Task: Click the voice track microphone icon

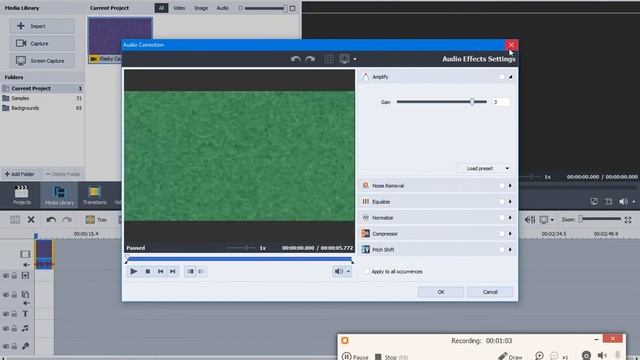Action: [25, 346]
